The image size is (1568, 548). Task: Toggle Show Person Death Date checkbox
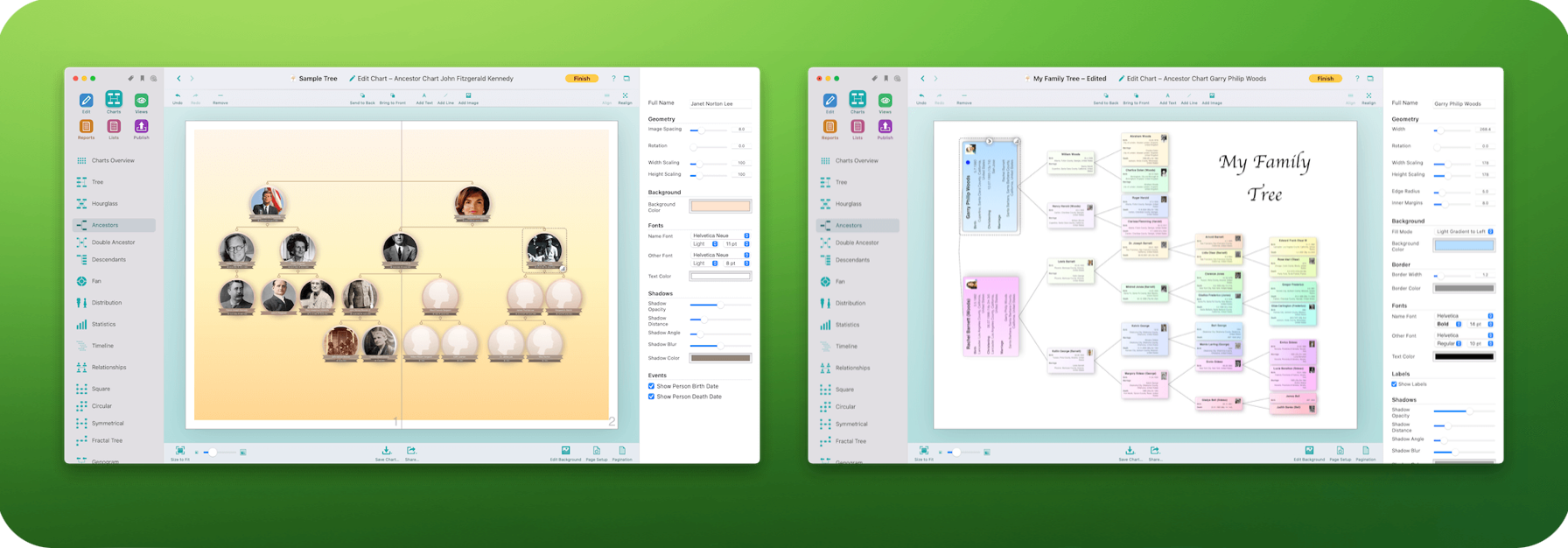click(x=651, y=397)
